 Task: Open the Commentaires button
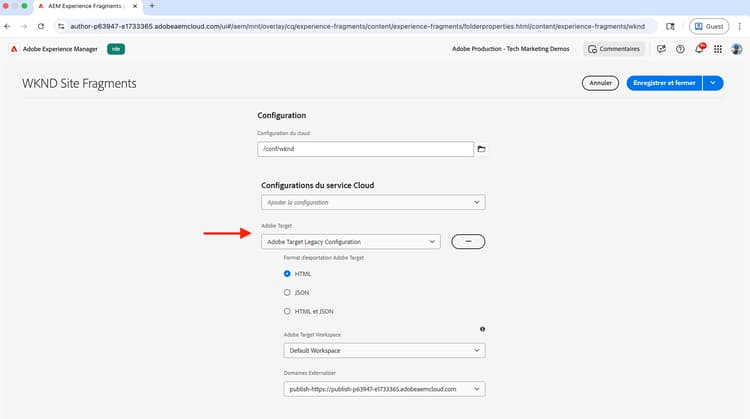pos(614,49)
